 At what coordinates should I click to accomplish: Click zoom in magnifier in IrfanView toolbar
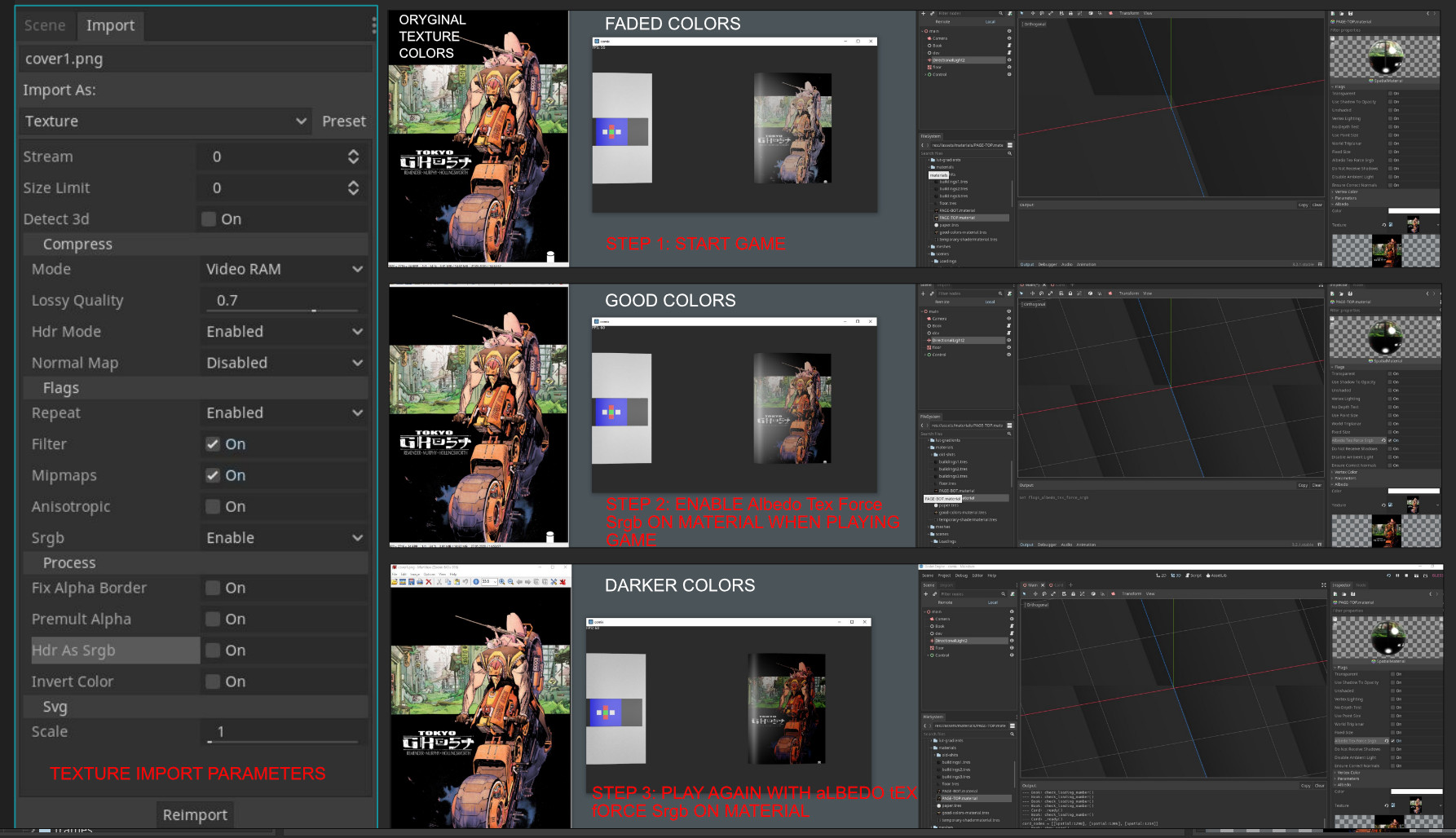(x=502, y=581)
